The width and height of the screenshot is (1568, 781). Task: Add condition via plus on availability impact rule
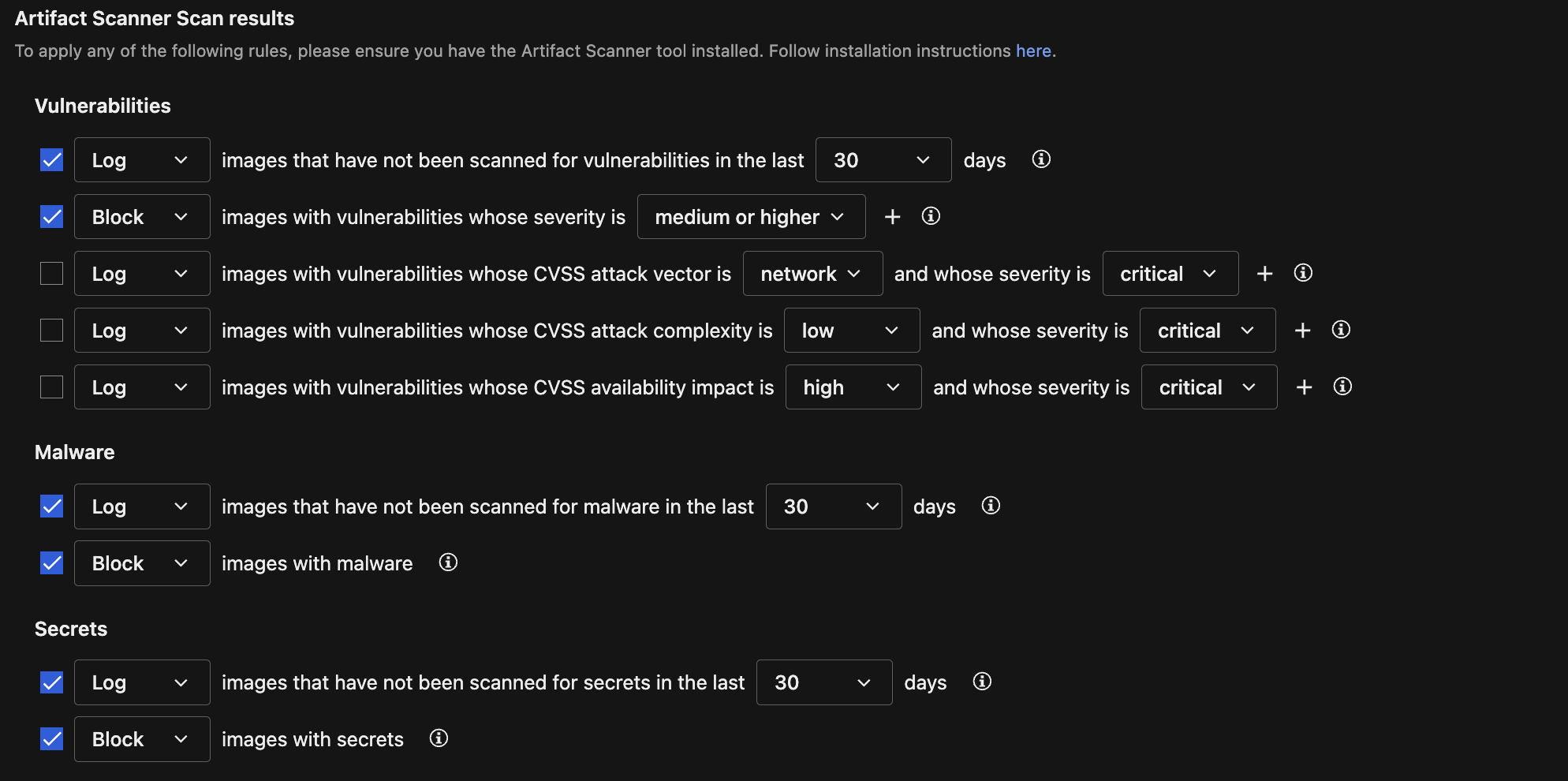[x=1304, y=387]
